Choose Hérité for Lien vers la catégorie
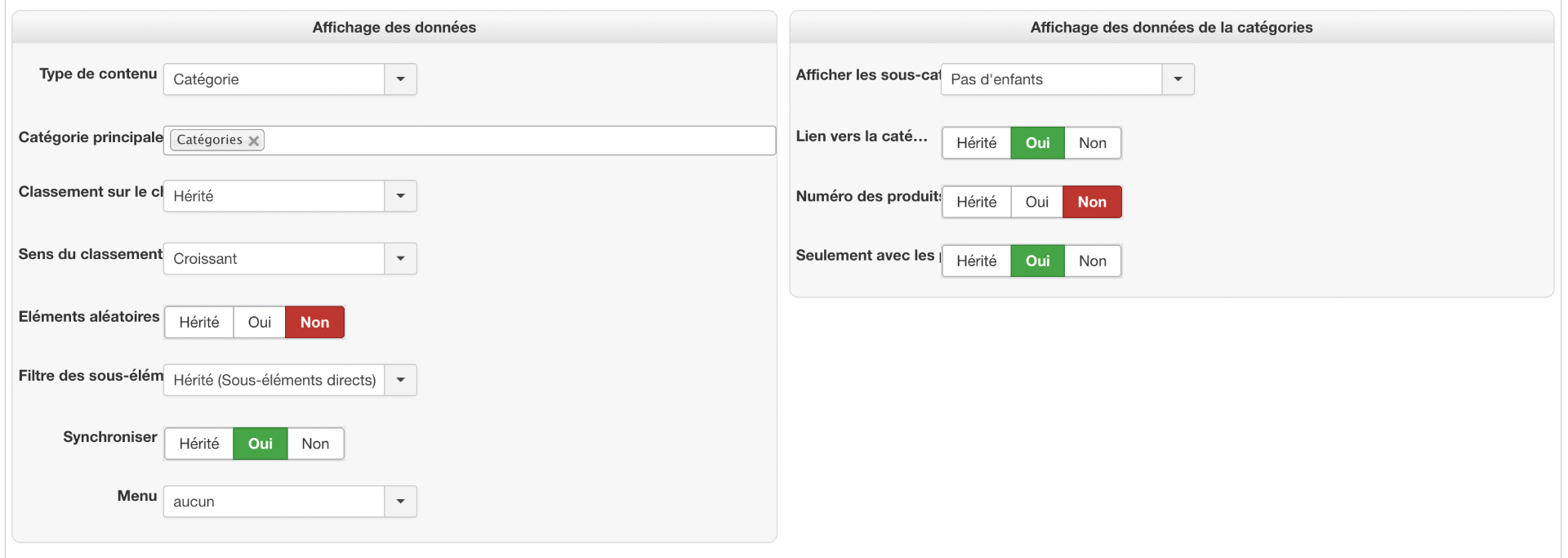 pos(976,143)
